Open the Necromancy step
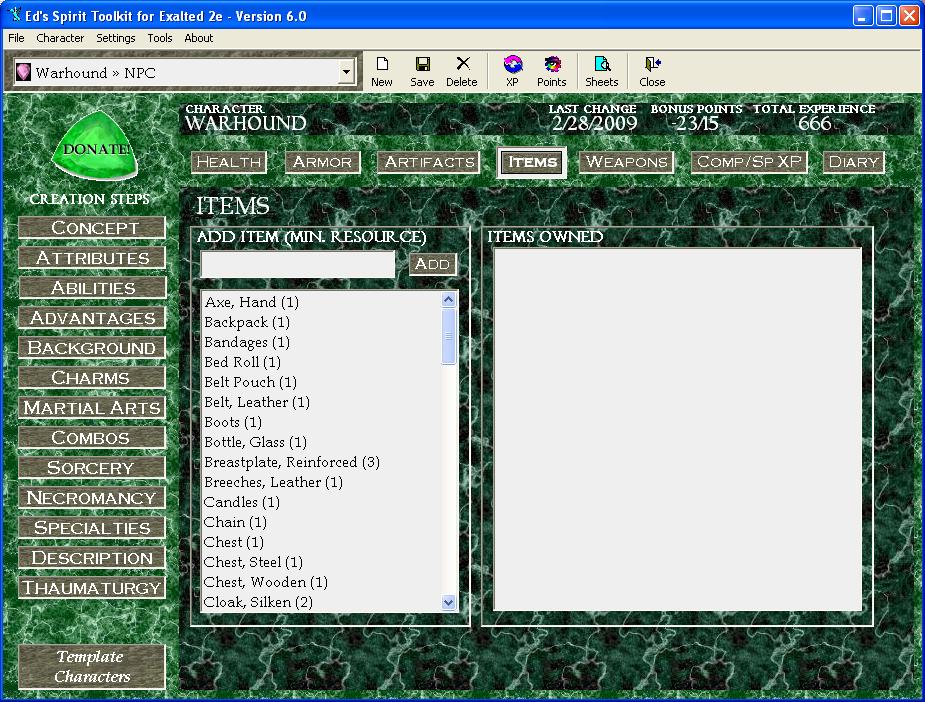This screenshot has height=702, width=925. (92, 497)
